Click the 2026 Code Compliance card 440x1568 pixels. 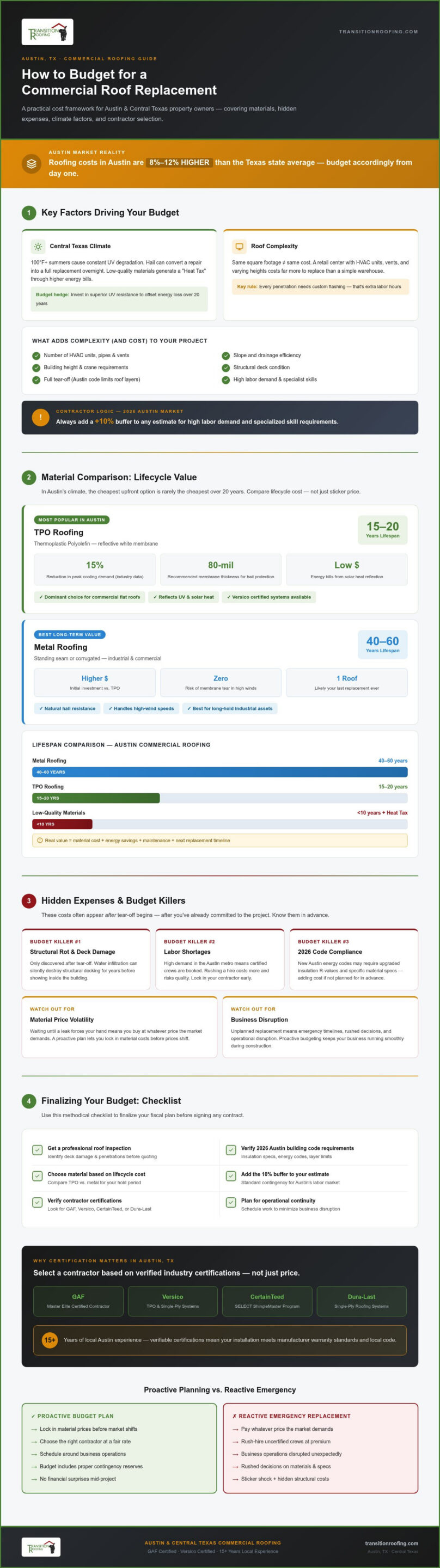pyautogui.click(x=353, y=959)
